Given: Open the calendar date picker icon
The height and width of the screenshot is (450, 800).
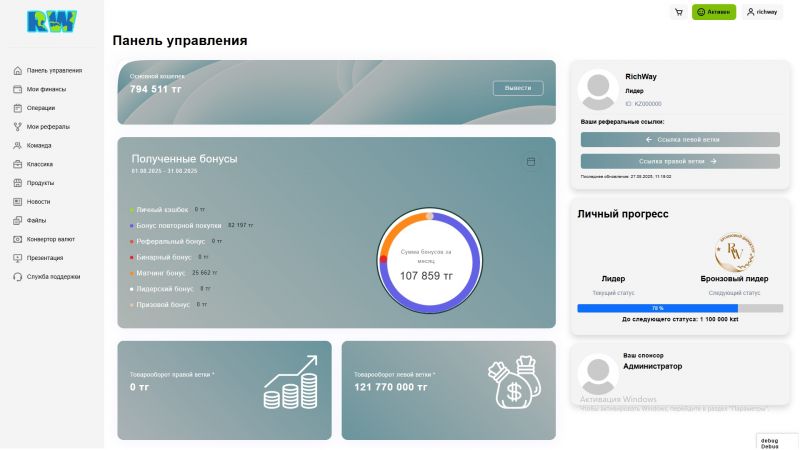Looking at the screenshot, I should click(531, 161).
